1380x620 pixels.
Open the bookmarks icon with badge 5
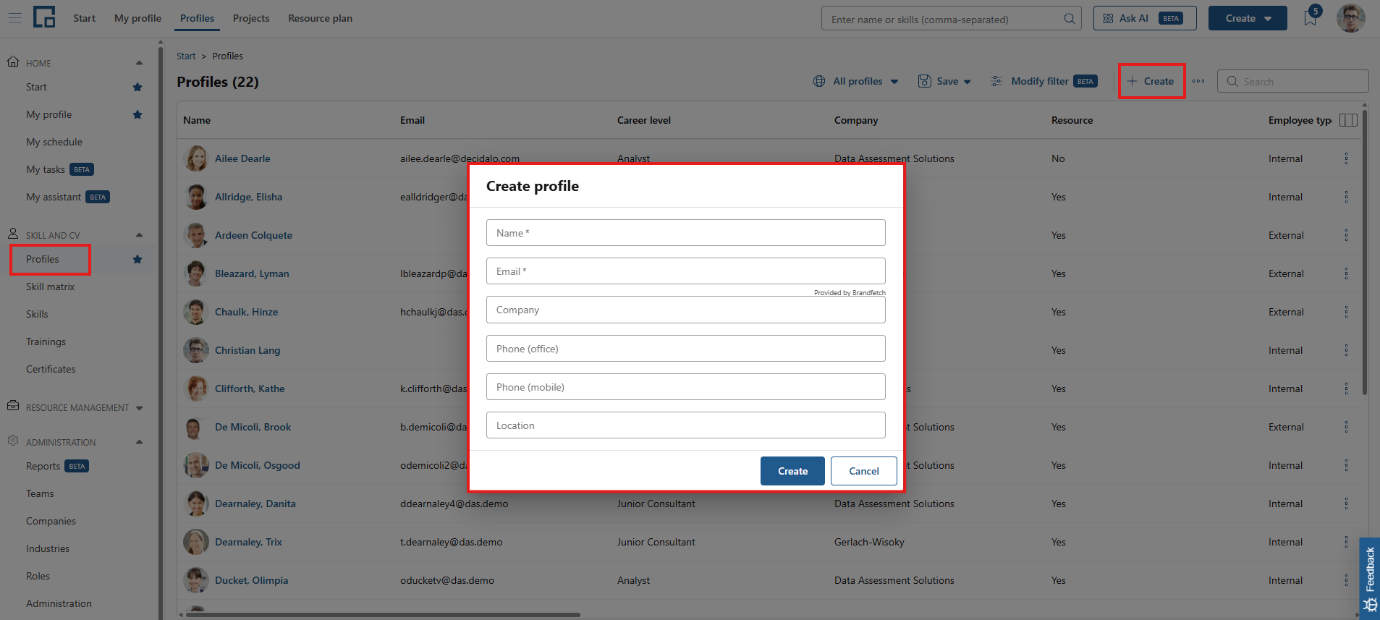[x=1310, y=17]
